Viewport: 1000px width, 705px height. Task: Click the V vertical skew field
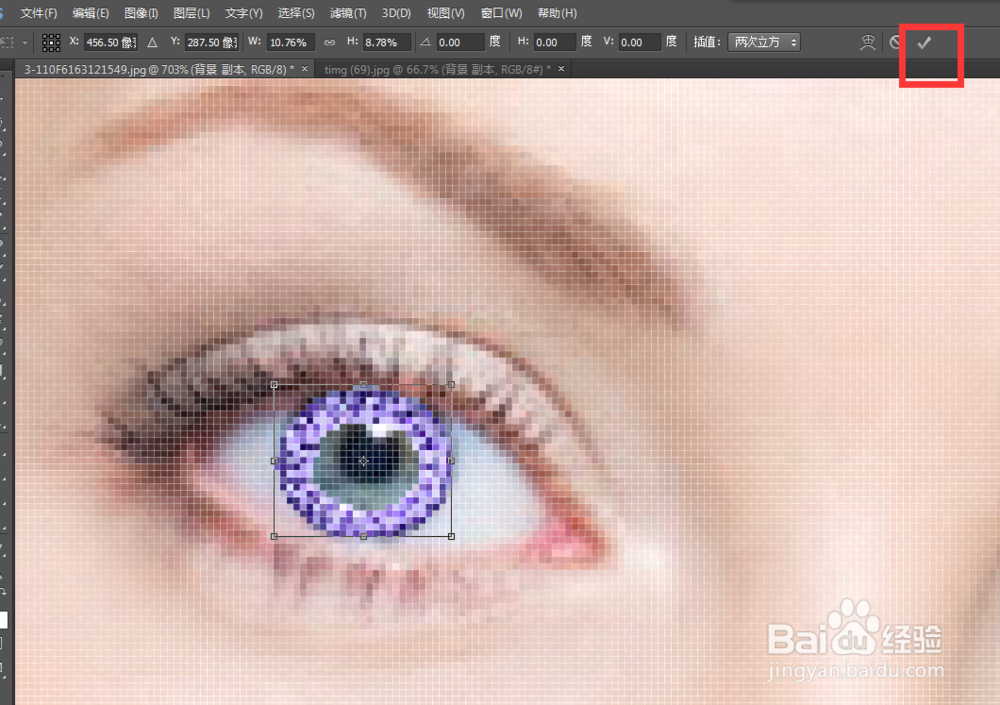[640, 43]
